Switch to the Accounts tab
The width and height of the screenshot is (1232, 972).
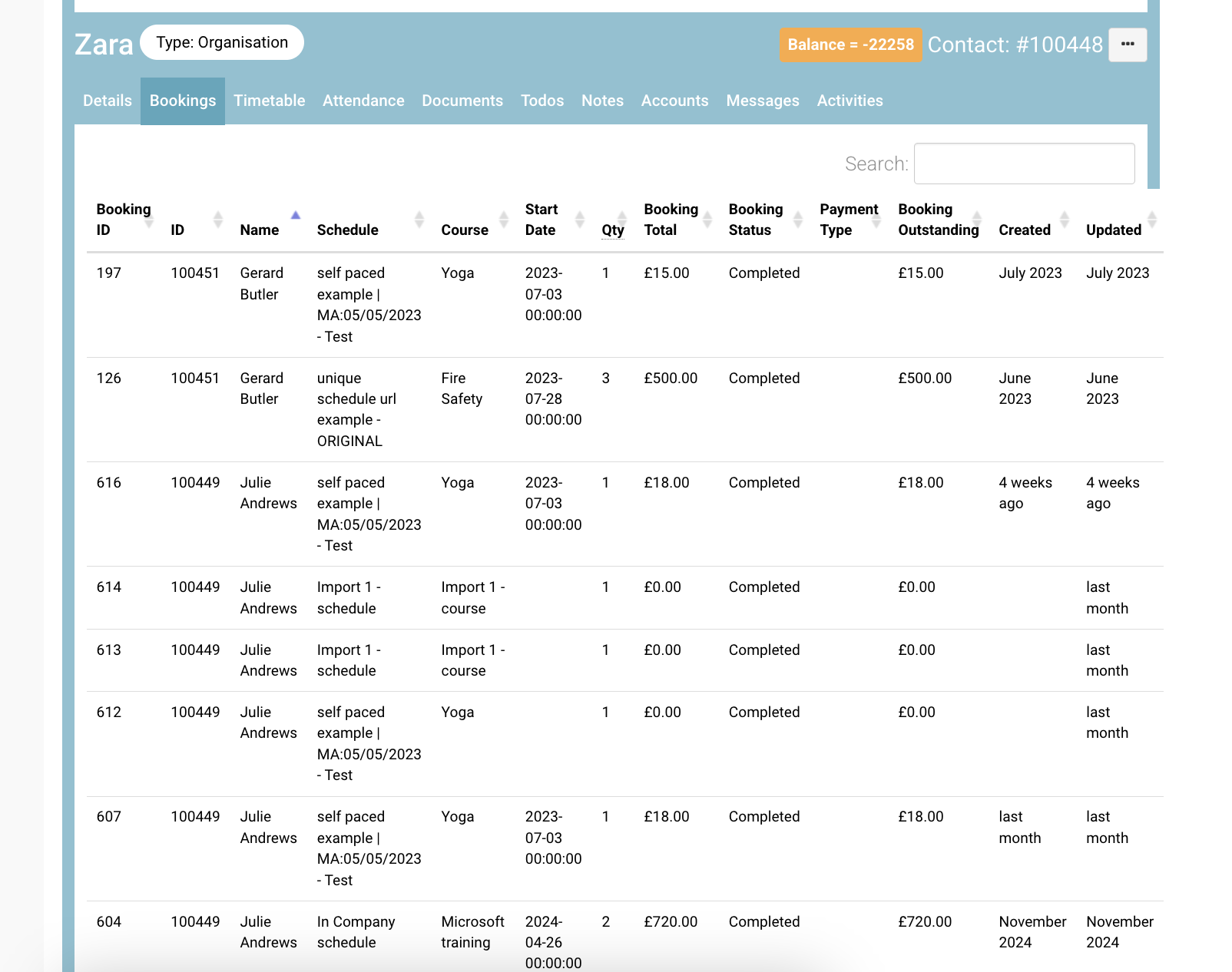pos(674,101)
